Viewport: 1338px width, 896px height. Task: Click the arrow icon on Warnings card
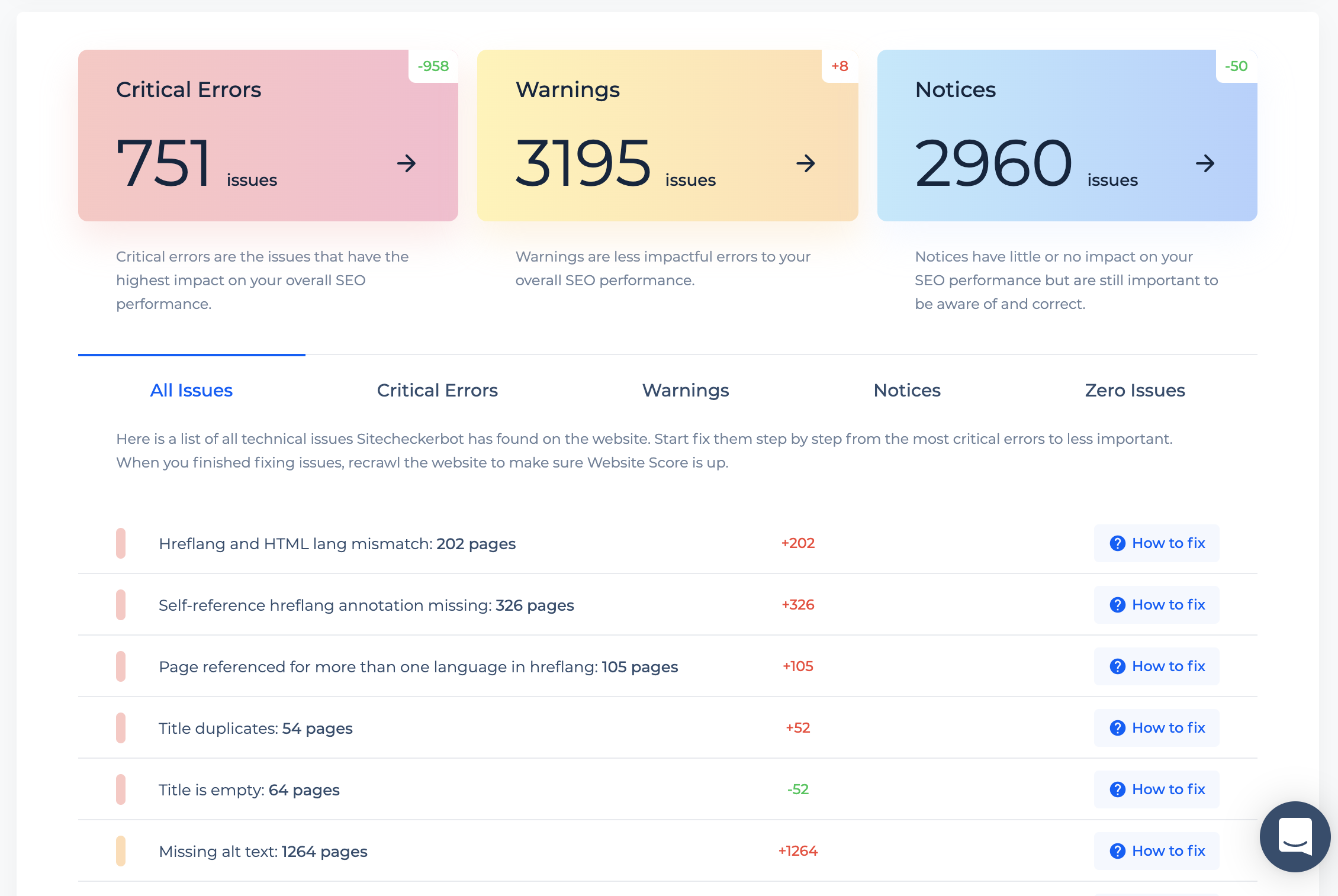coord(805,163)
